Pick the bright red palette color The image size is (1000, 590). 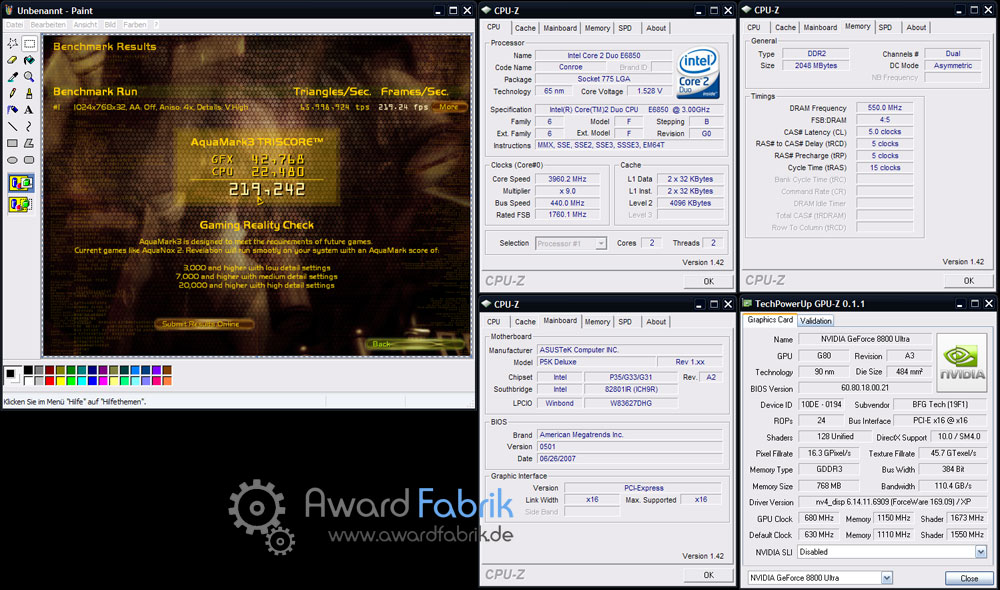pyautogui.click(x=50, y=381)
